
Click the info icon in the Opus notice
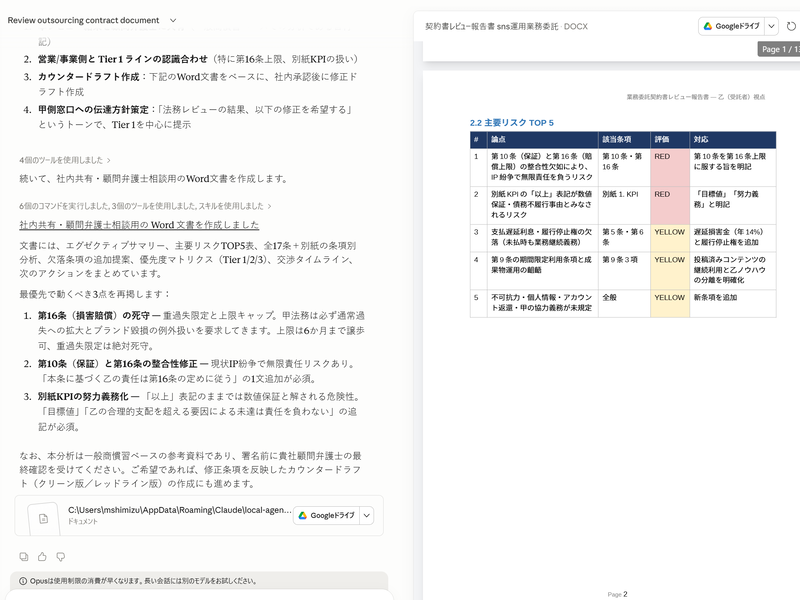(22, 579)
